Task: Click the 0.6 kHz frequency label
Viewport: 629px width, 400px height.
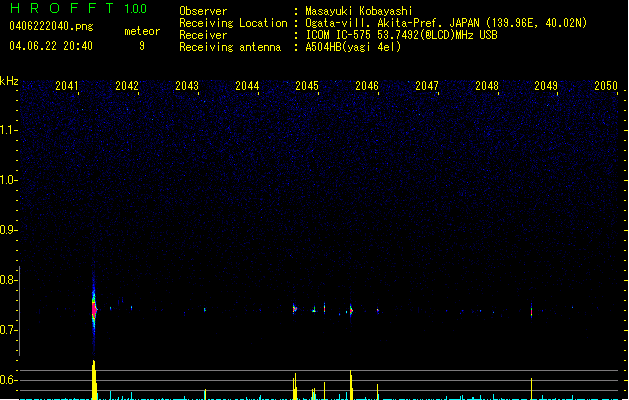Action: pos(8,380)
